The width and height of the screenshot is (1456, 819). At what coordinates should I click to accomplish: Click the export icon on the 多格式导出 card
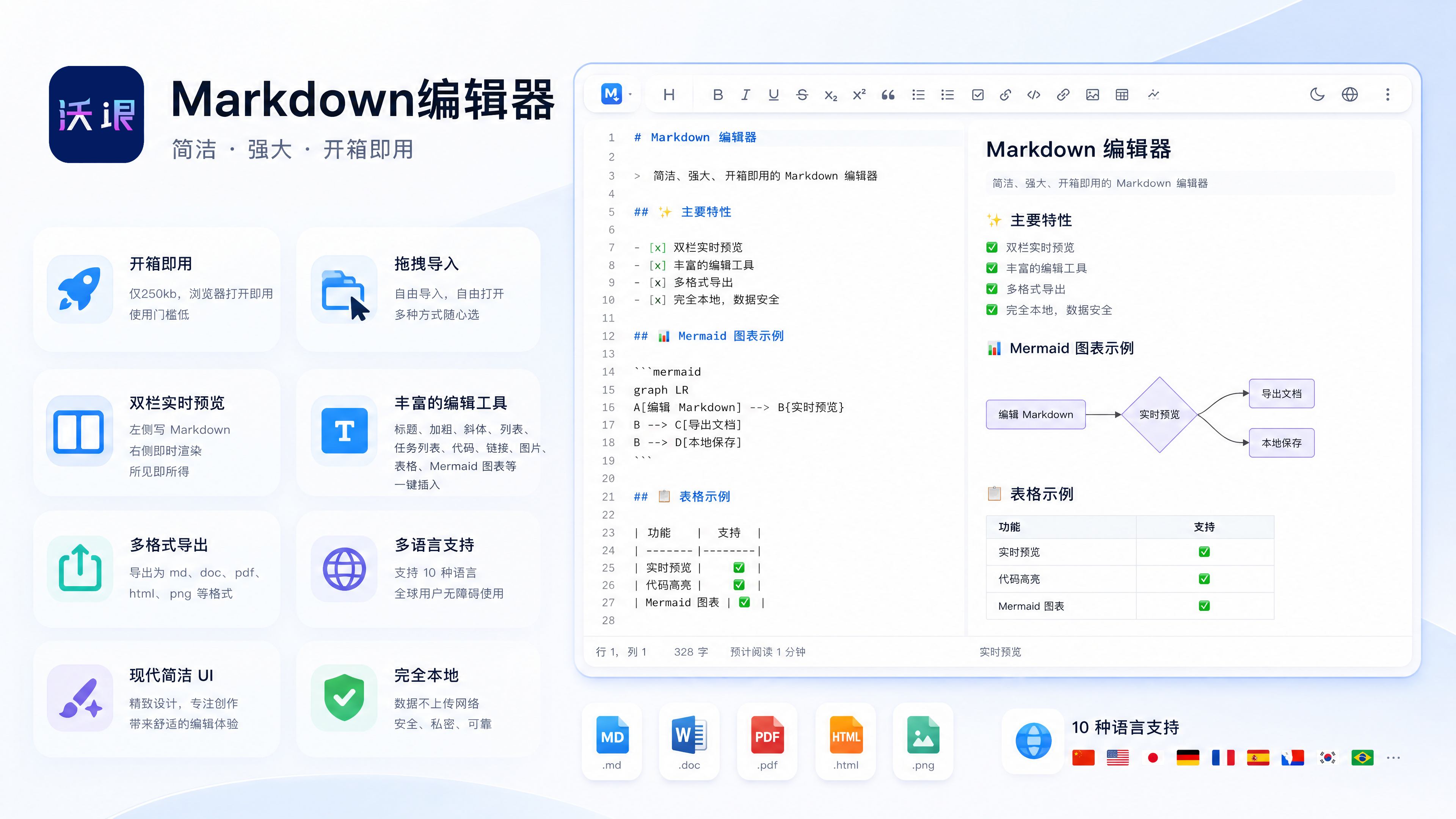click(80, 568)
